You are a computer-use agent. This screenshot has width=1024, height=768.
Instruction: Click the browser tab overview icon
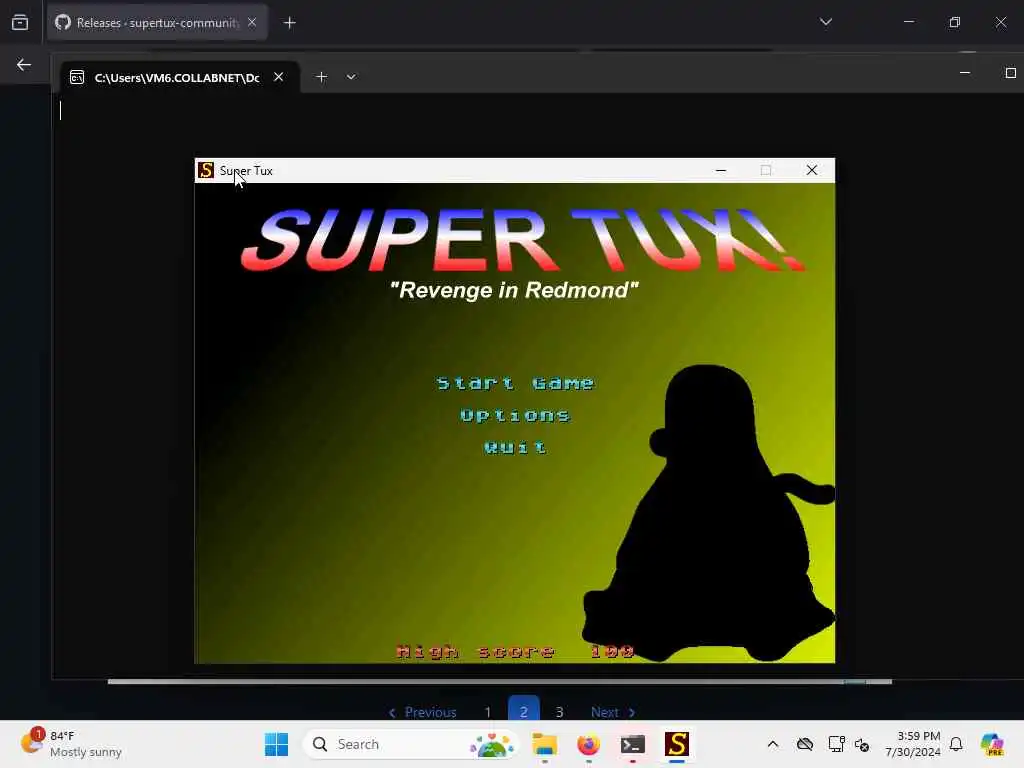20,23
